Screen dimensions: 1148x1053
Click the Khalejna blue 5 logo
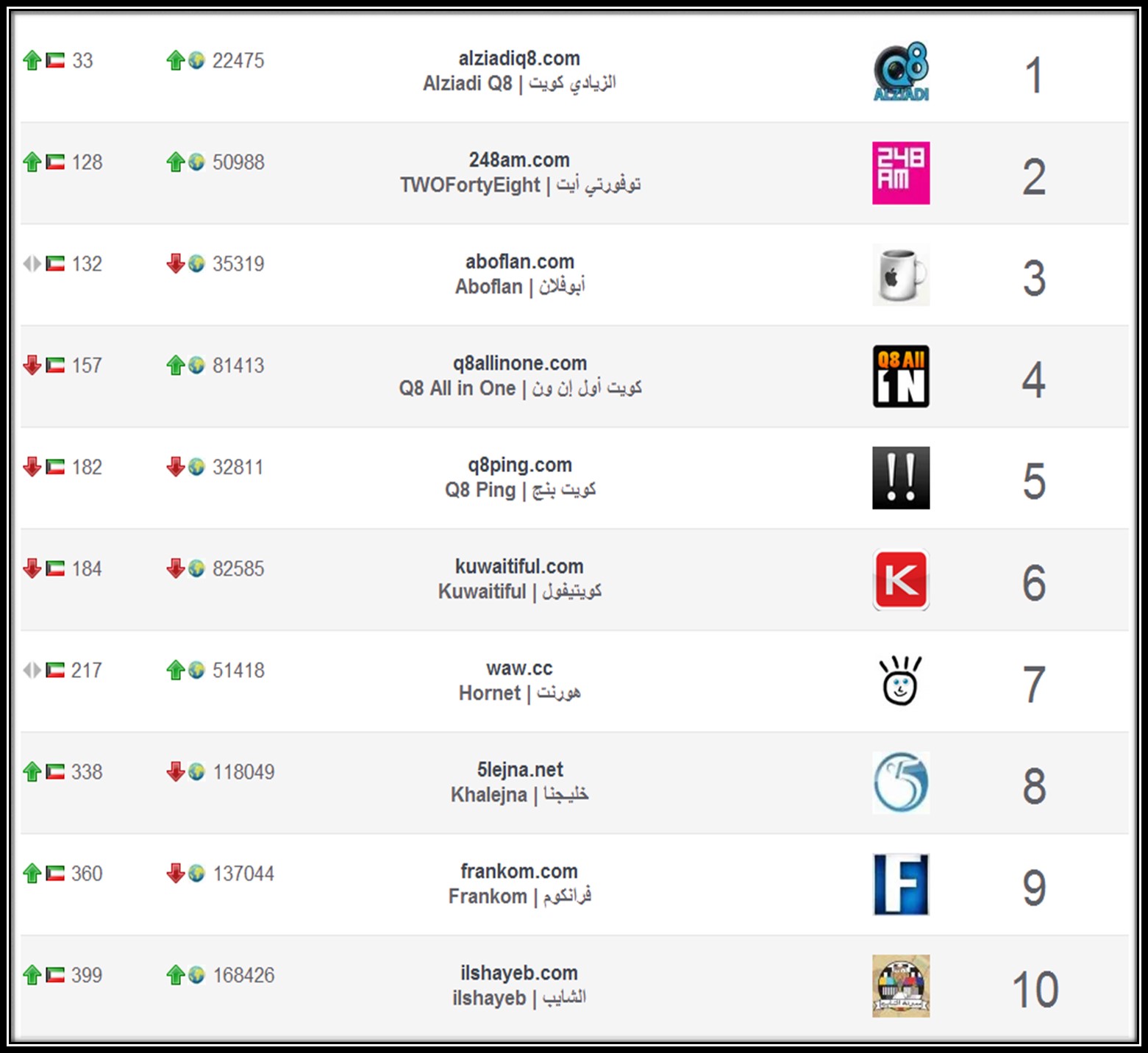(901, 783)
